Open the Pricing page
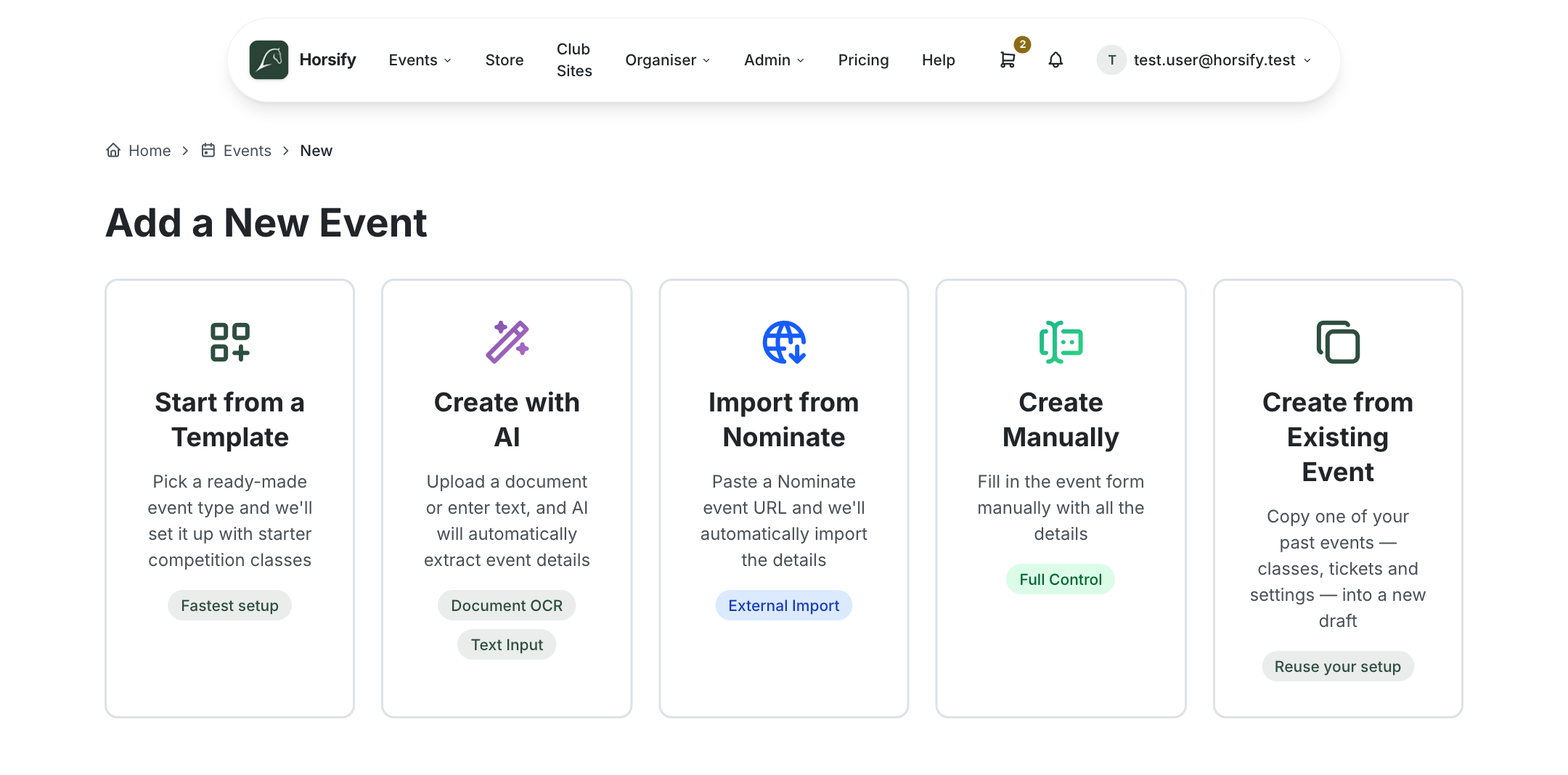This screenshot has width=1568, height=775. 863,60
